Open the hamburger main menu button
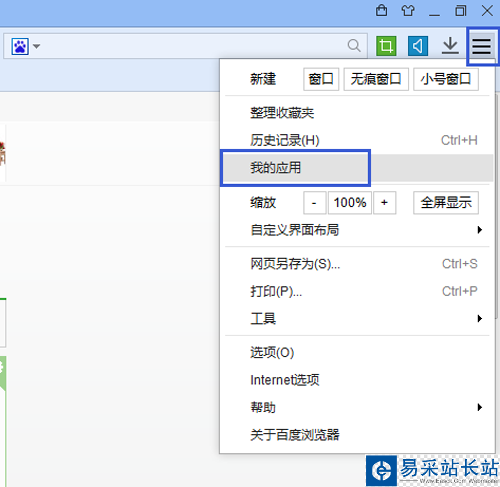The image size is (500, 487). 481,46
